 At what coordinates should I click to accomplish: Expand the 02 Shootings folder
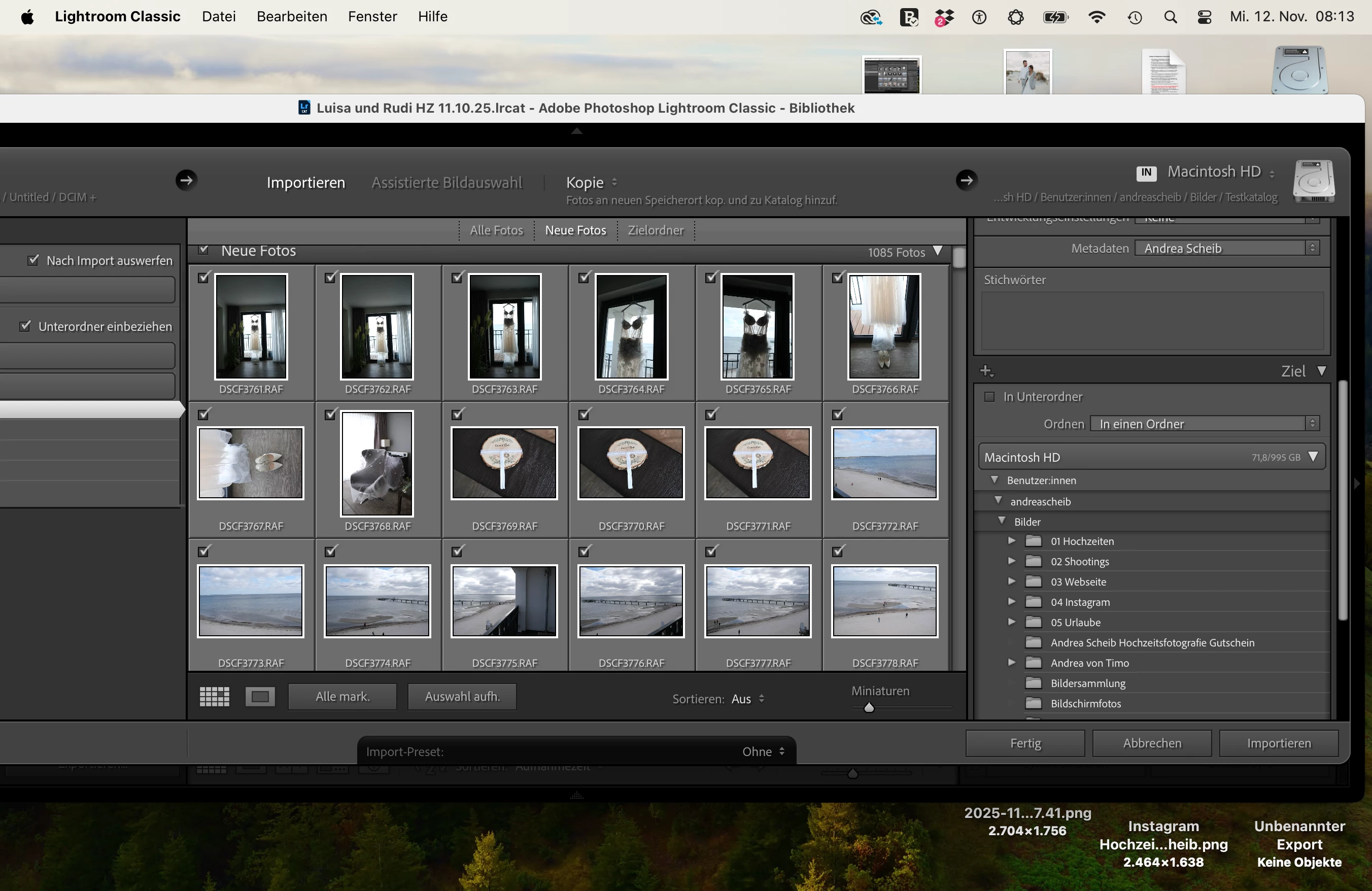(x=1011, y=561)
